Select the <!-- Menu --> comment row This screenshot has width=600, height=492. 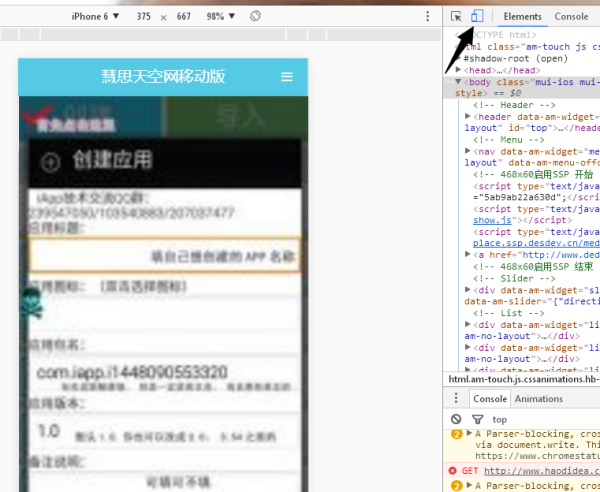pyautogui.click(x=509, y=140)
